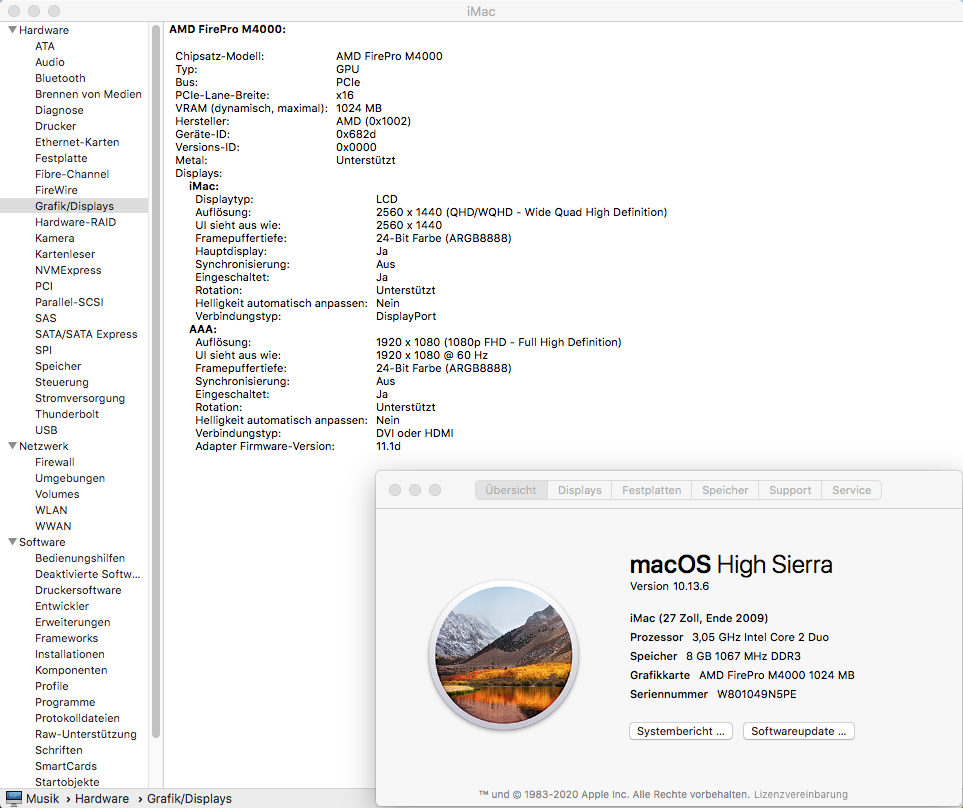Screen dimensions: 963x808
Task: Select Programme under Software
Action: (65, 701)
